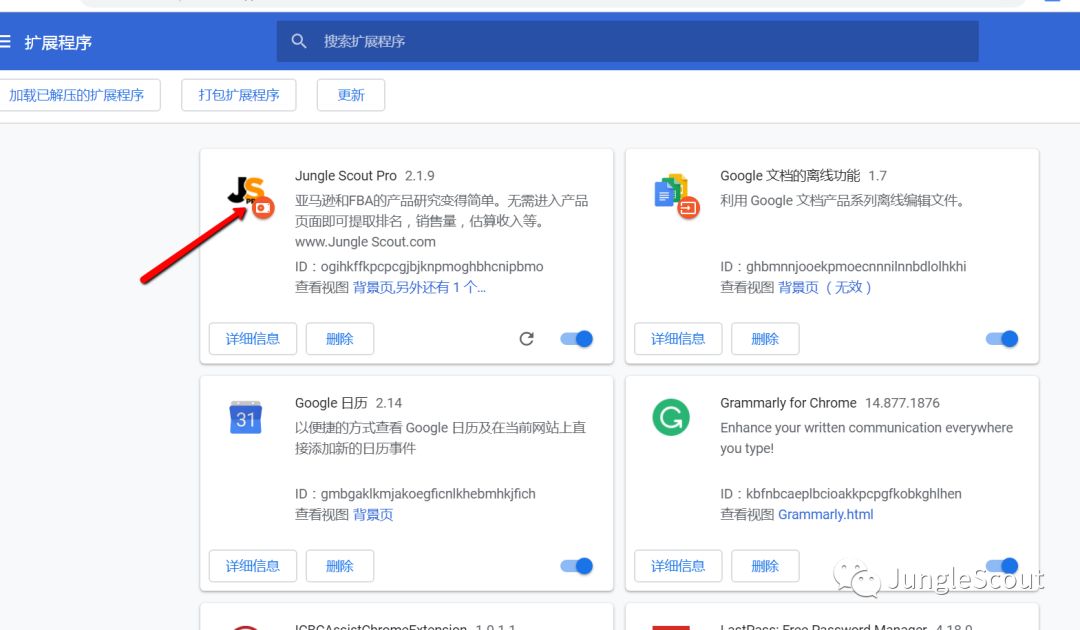Switch off the Grammarly for Chrome toggle

pyautogui.click(x=1002, y=566)
